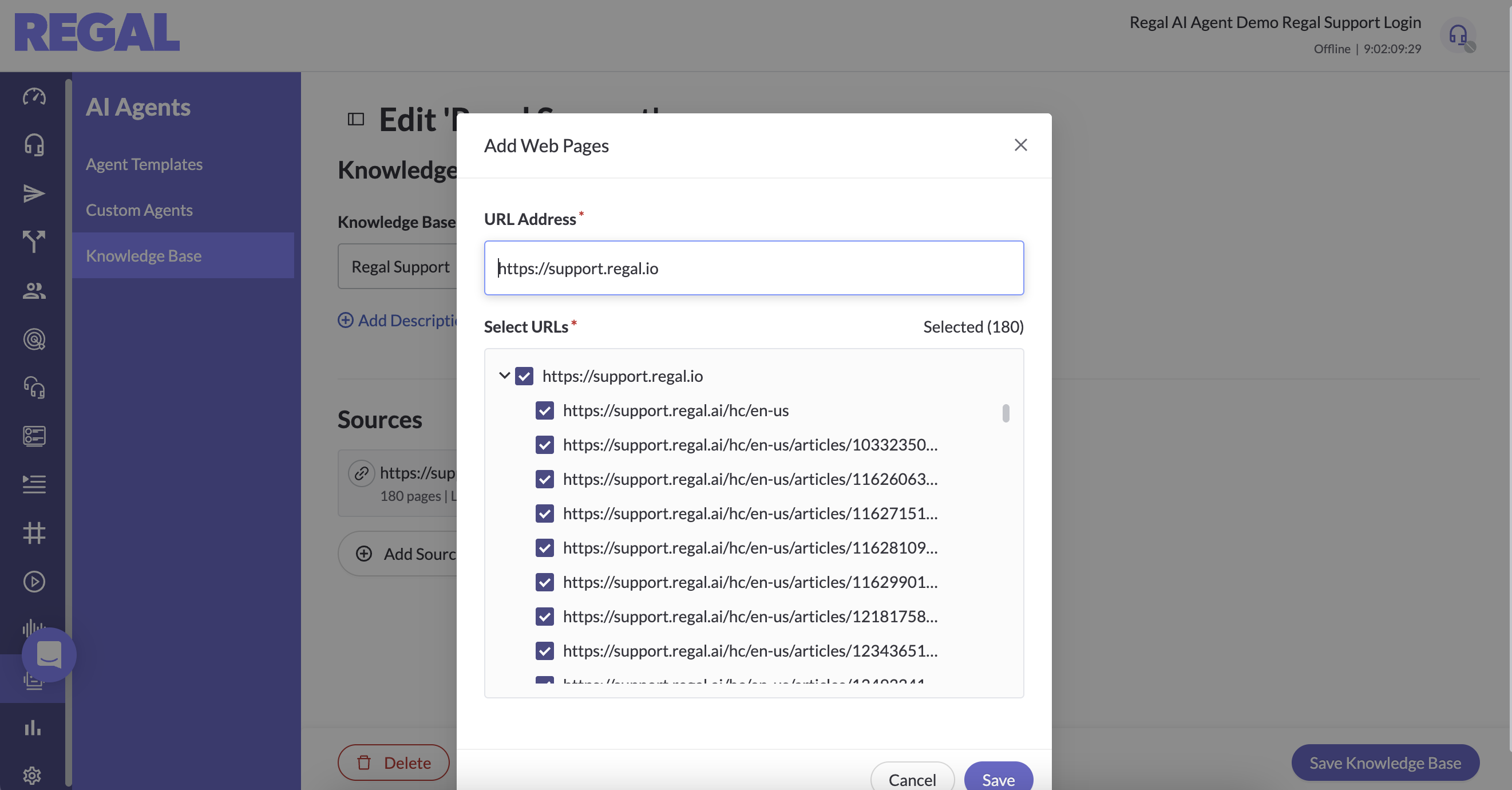This screenshot has width=1512, height=790.
Task: Open Custom Agents in AI Agents menu
Action: 139,210
